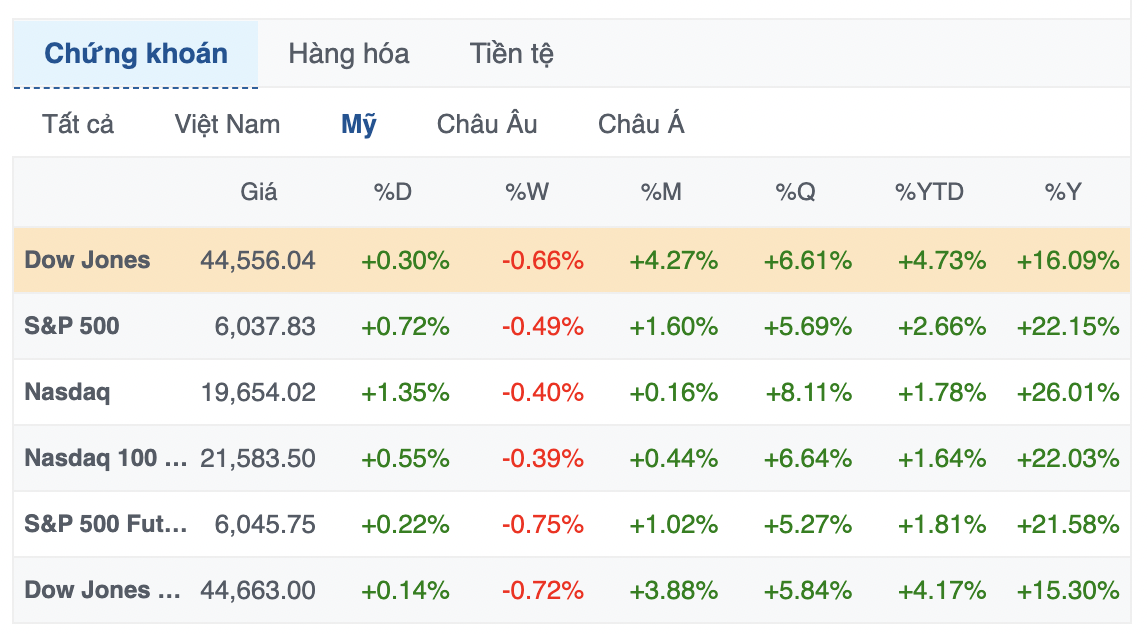Click the %W column header
Image resolution: width=1148 pixels, height=634 pixels.
pyautogui.click(x=527, y=192)
